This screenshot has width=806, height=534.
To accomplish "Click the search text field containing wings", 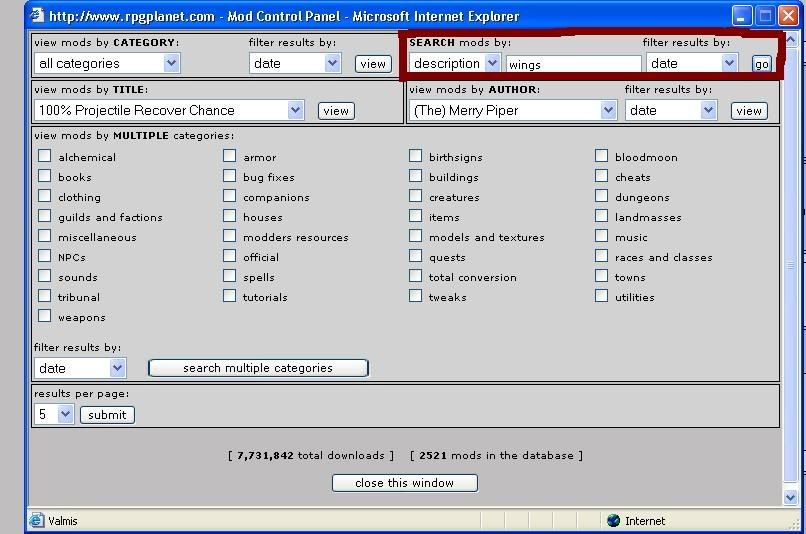I will click(x=574, y=64).
